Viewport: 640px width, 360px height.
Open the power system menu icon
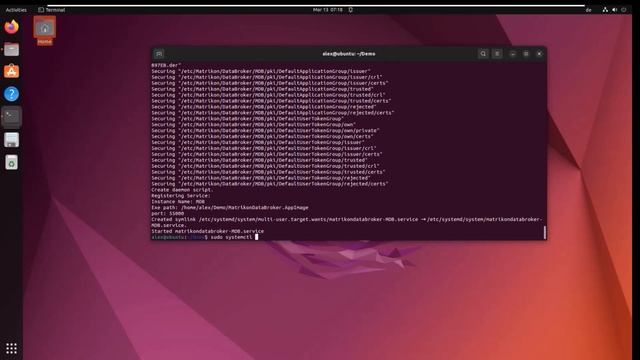pos(624,10)
